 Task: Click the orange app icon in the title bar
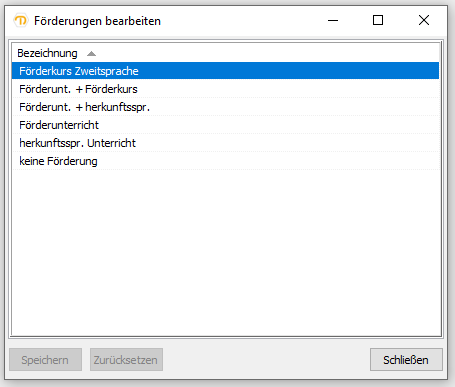[21, 21]
